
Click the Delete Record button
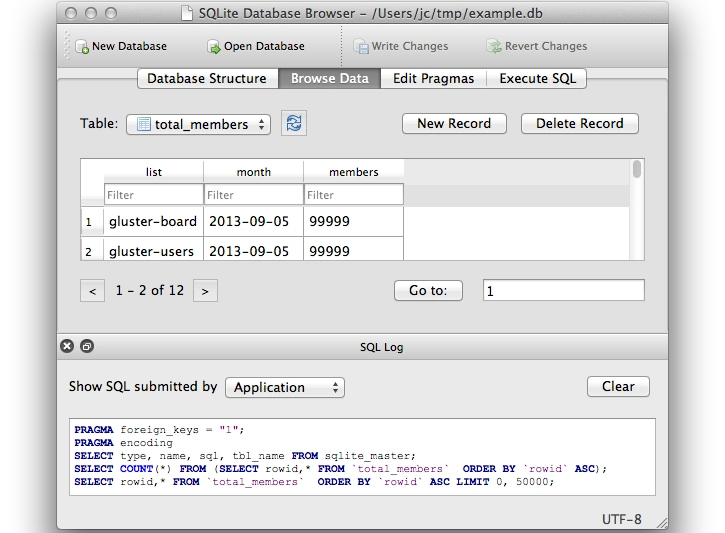(x=580, y=123)
